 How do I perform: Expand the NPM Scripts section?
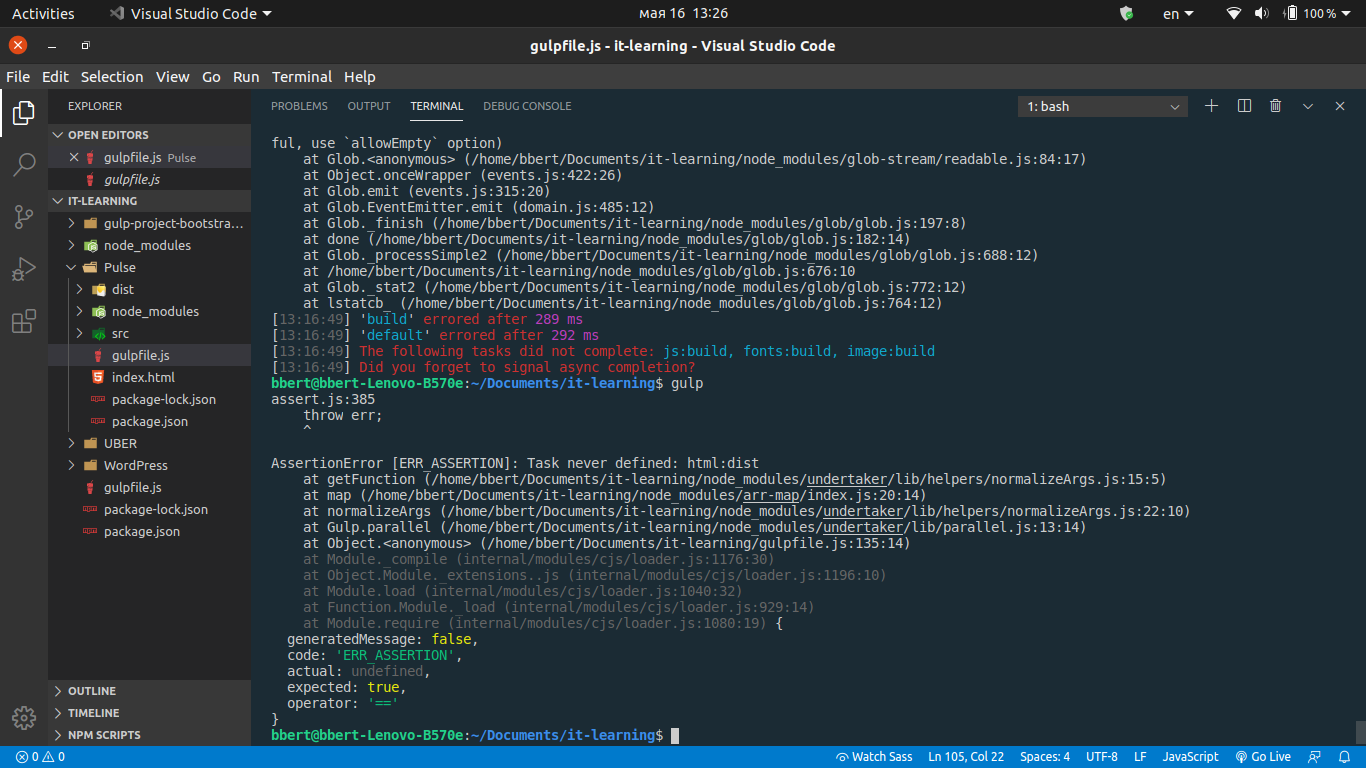point(150,735)
